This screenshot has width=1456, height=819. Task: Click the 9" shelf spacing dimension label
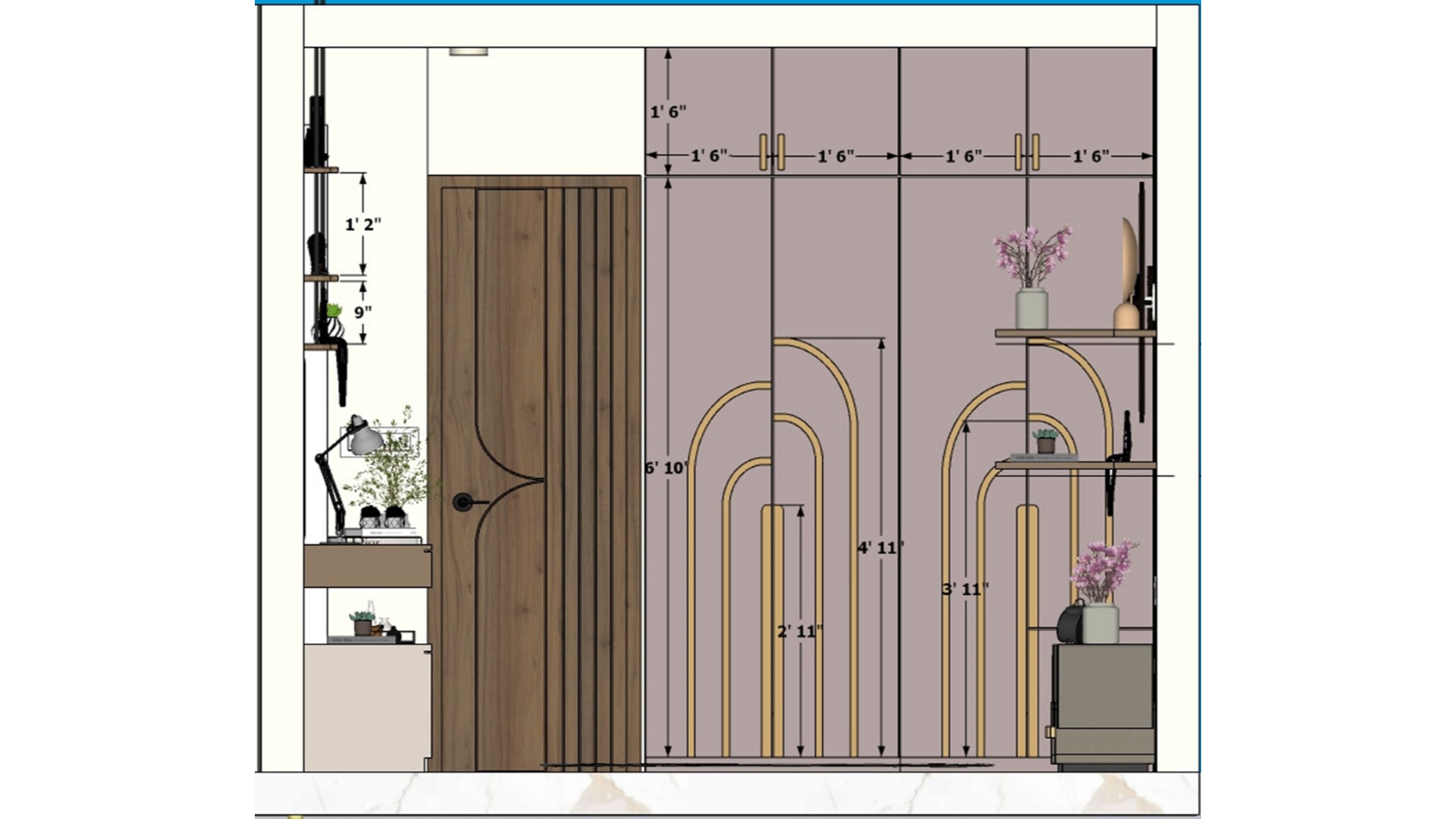click(363, 312)
